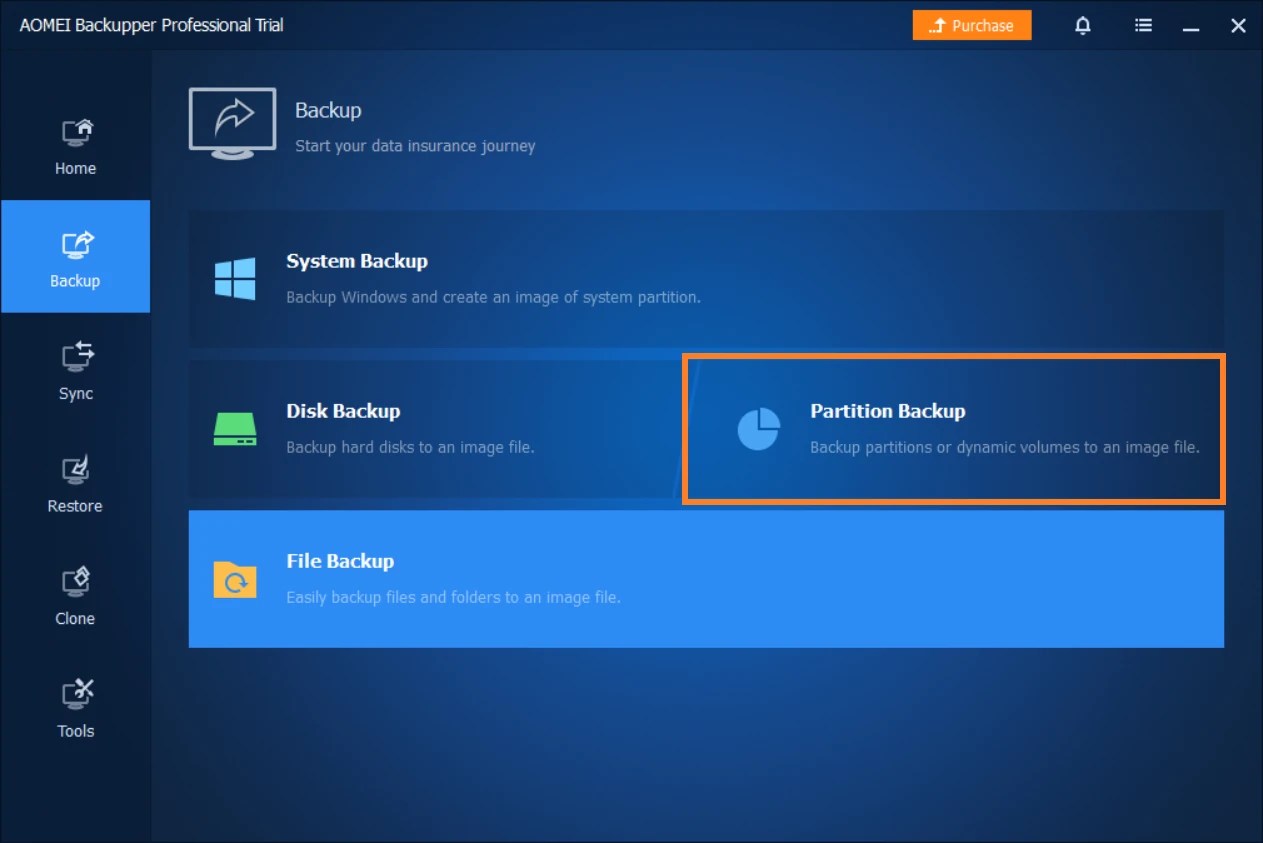
Task: Select the Home icon in the sidebar
Action: click(75, 131)
